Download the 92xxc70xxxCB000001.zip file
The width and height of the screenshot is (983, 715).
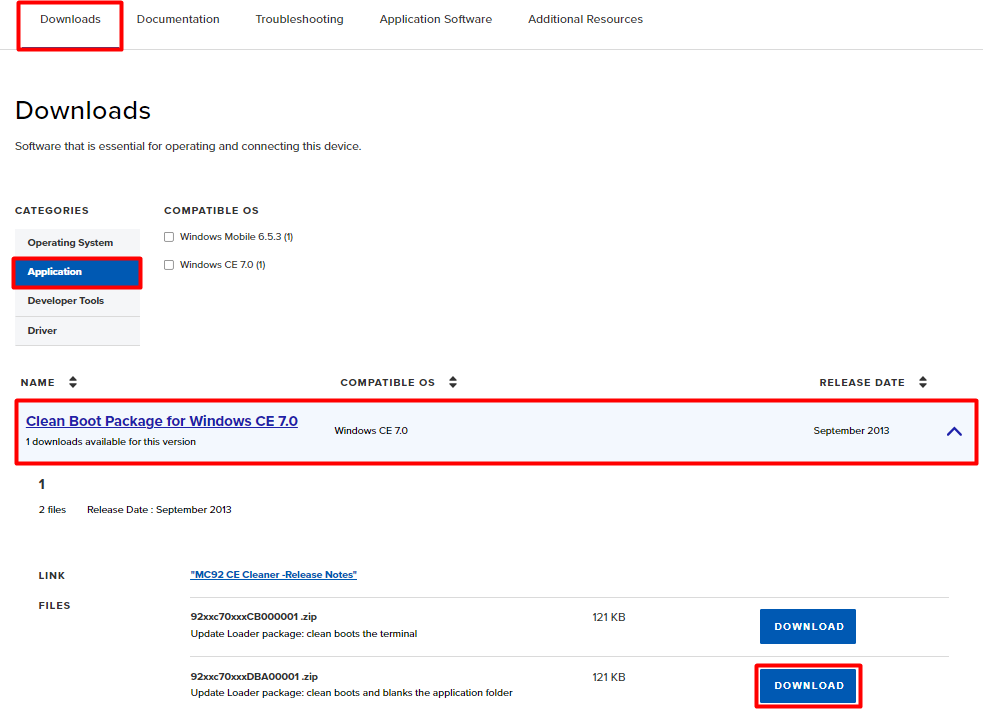(x=808, y=627)
